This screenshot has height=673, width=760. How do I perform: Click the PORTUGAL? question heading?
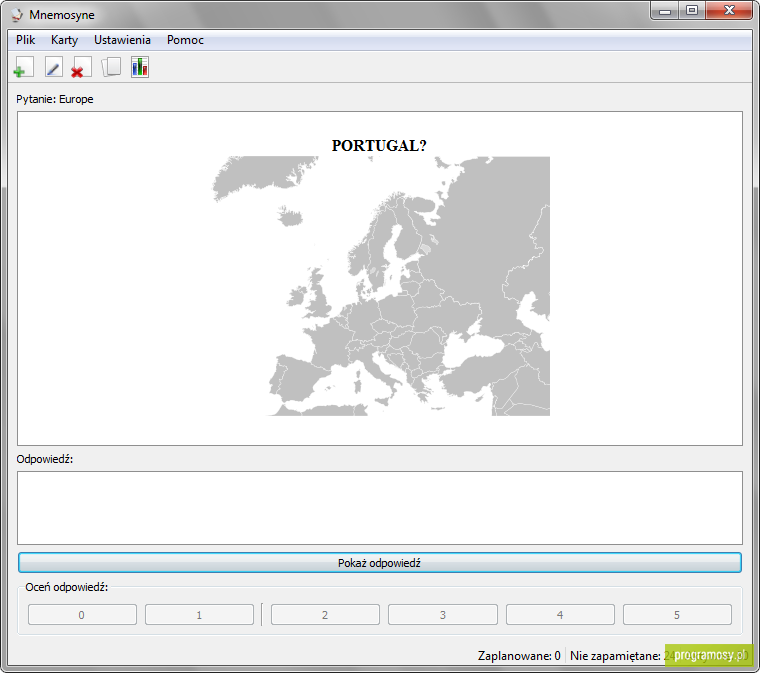[379, 145]
